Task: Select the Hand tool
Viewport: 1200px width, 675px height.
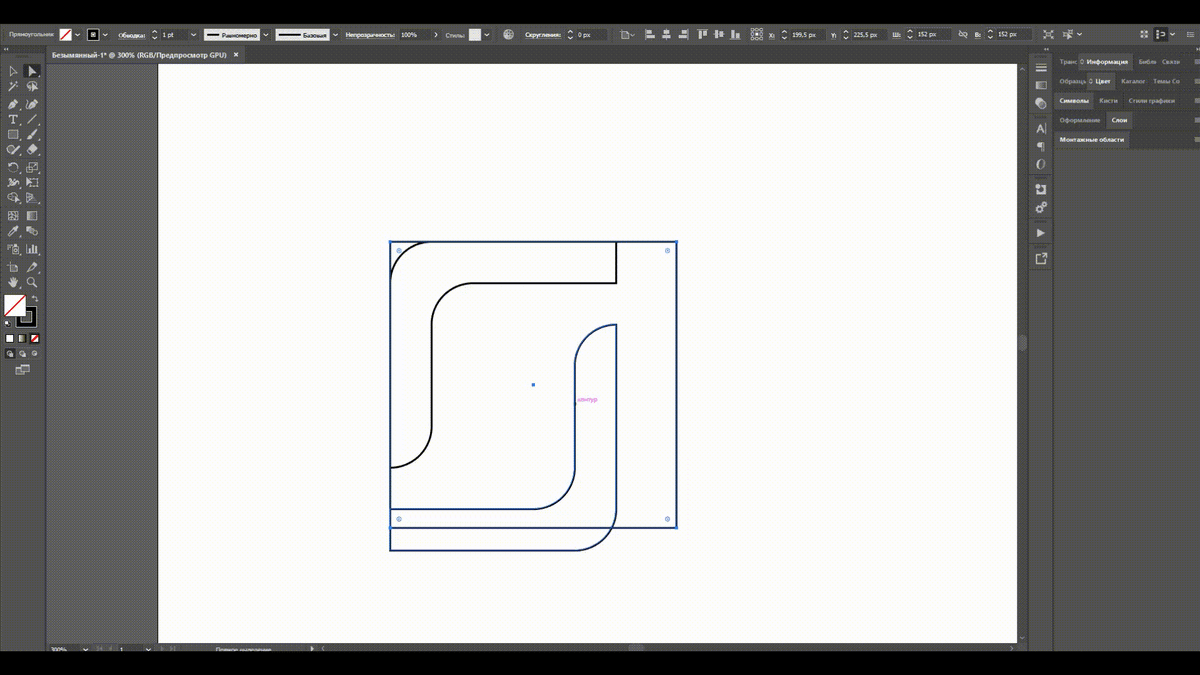Action: 13,283
